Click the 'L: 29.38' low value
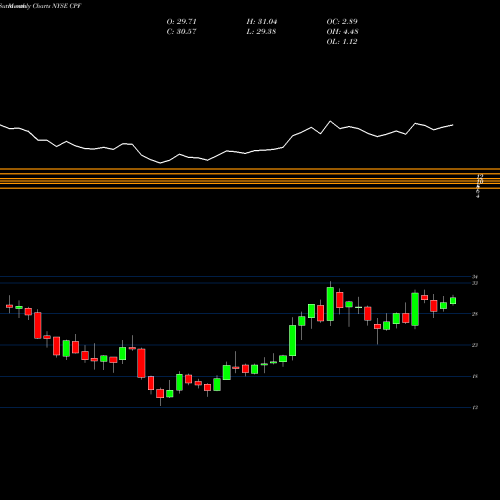The height and width of the screenshot is (500, 500). pos(261,32)
